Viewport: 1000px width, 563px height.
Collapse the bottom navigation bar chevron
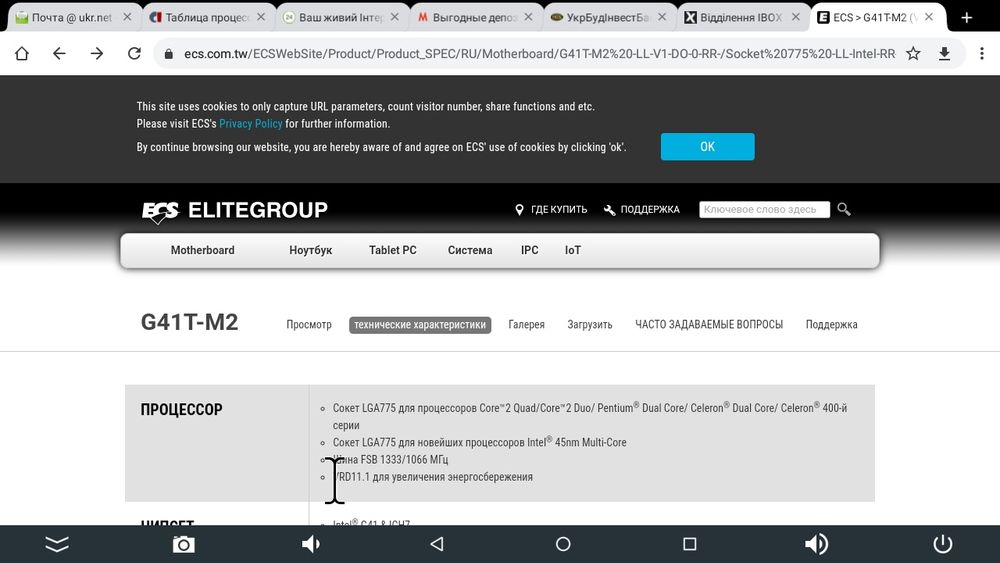click(x=57, y=544)
